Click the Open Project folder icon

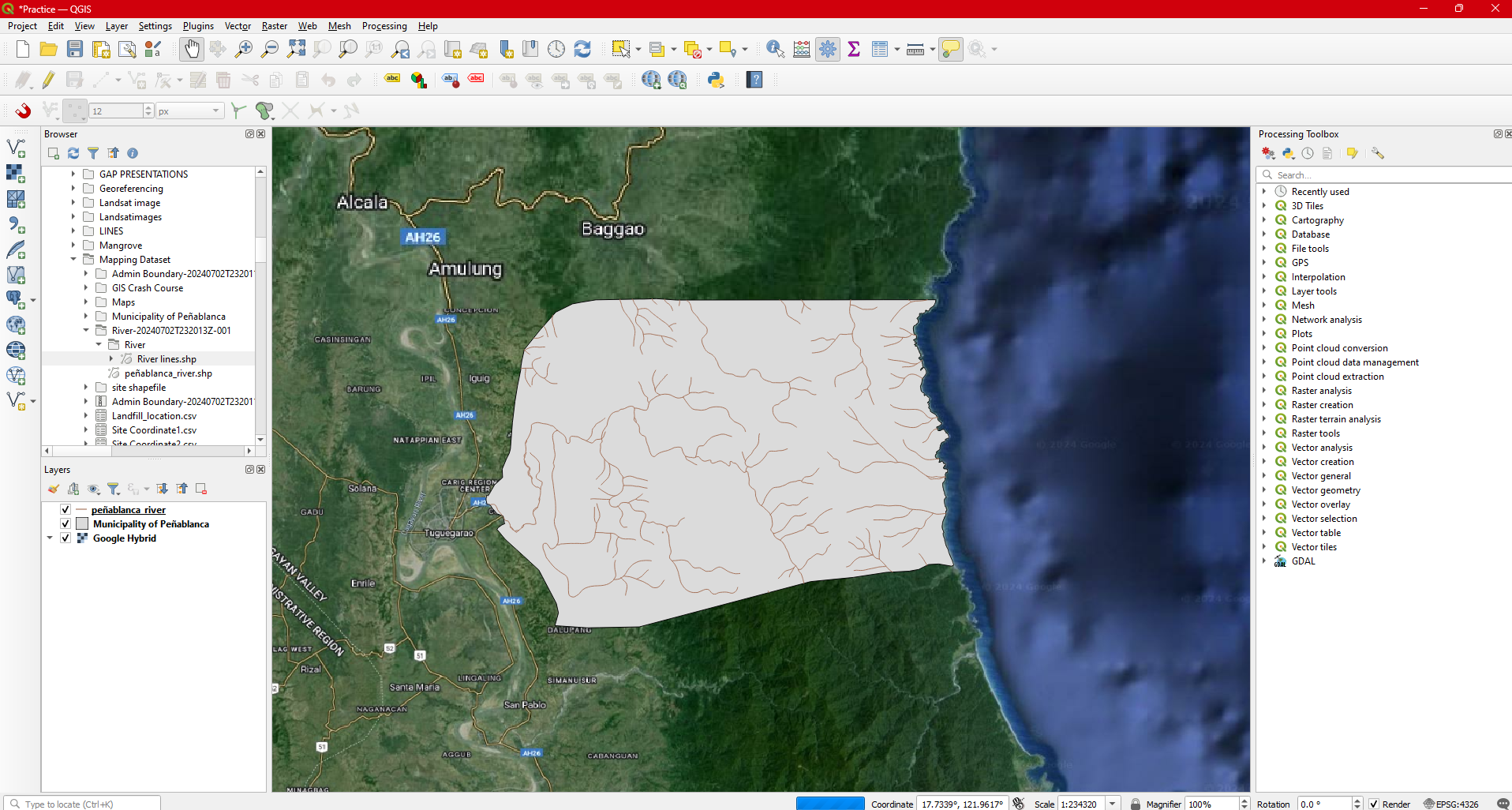tap(48, 49)
